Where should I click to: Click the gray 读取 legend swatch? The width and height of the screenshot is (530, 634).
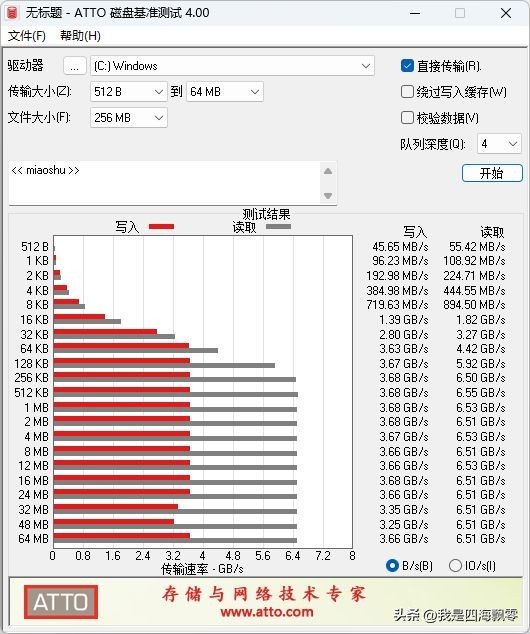(278, 226)
